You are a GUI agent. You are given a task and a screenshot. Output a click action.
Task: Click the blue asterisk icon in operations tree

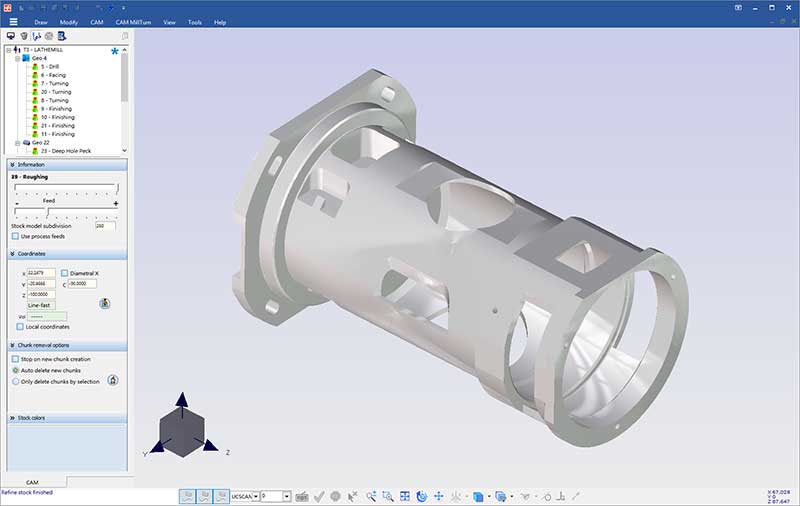pyautogui.click(x=115, y=50)
